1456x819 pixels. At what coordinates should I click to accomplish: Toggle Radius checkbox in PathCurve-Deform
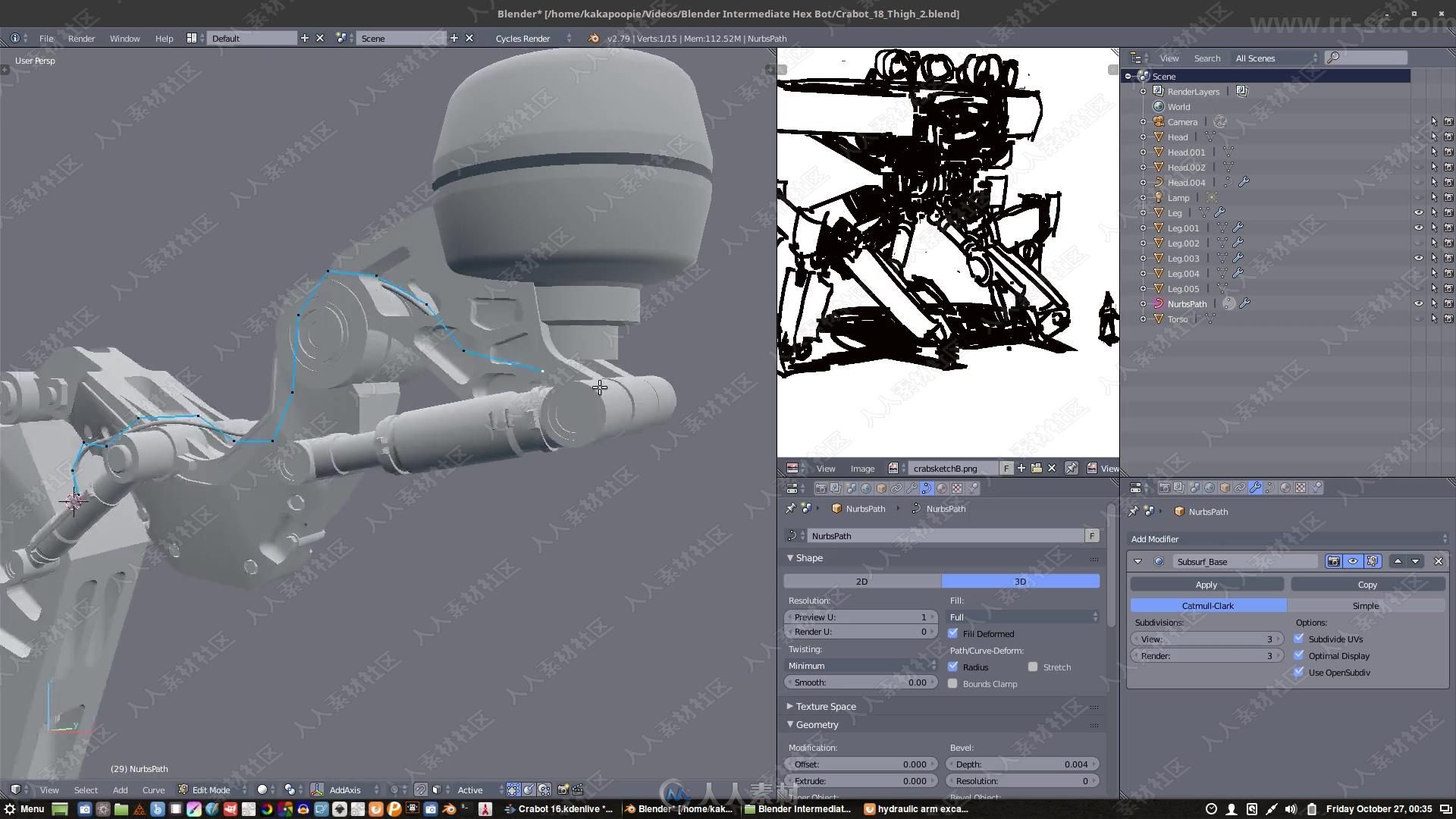[952, 666]
